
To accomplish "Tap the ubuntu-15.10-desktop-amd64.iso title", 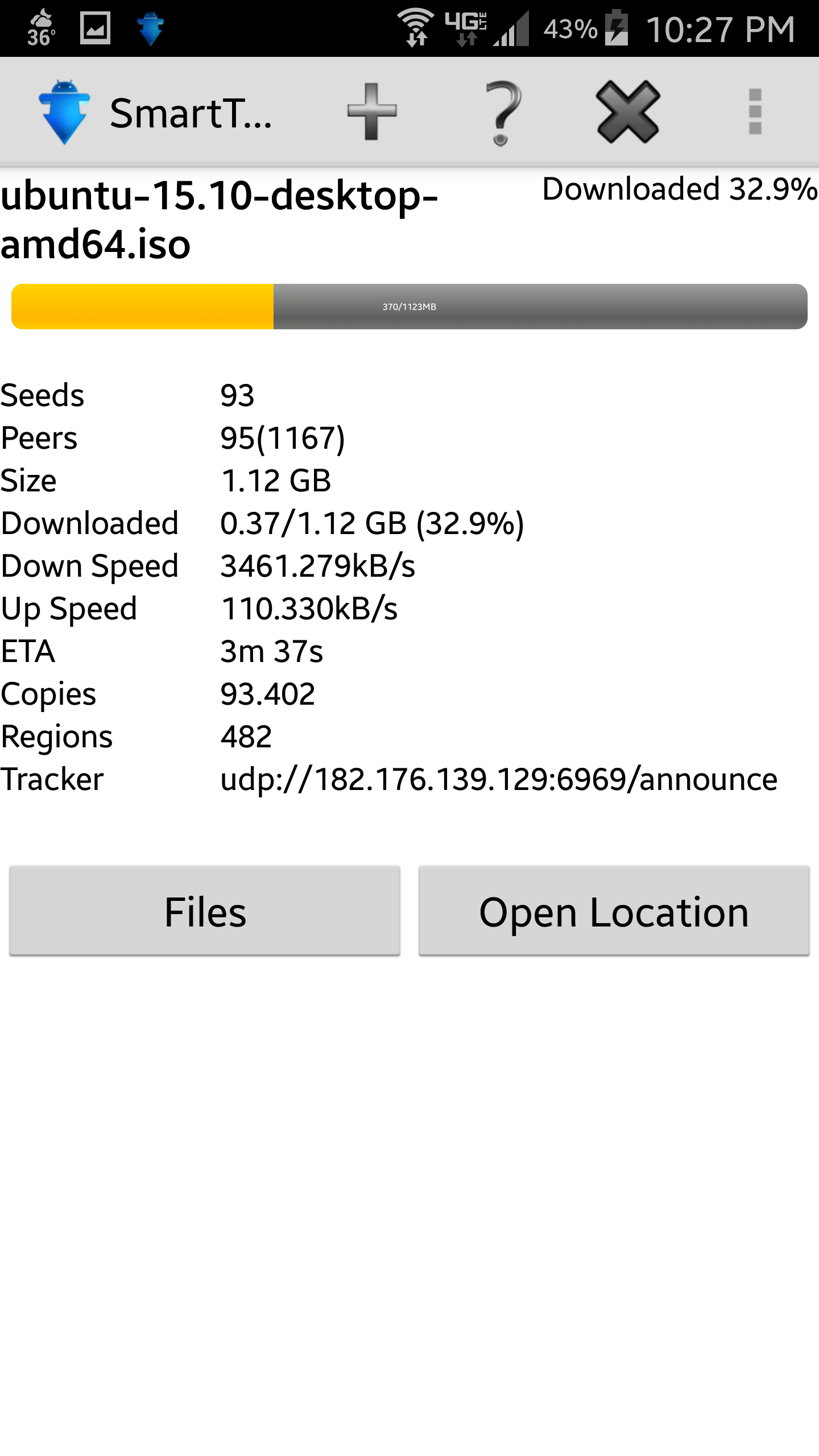I will coord(219,220).
